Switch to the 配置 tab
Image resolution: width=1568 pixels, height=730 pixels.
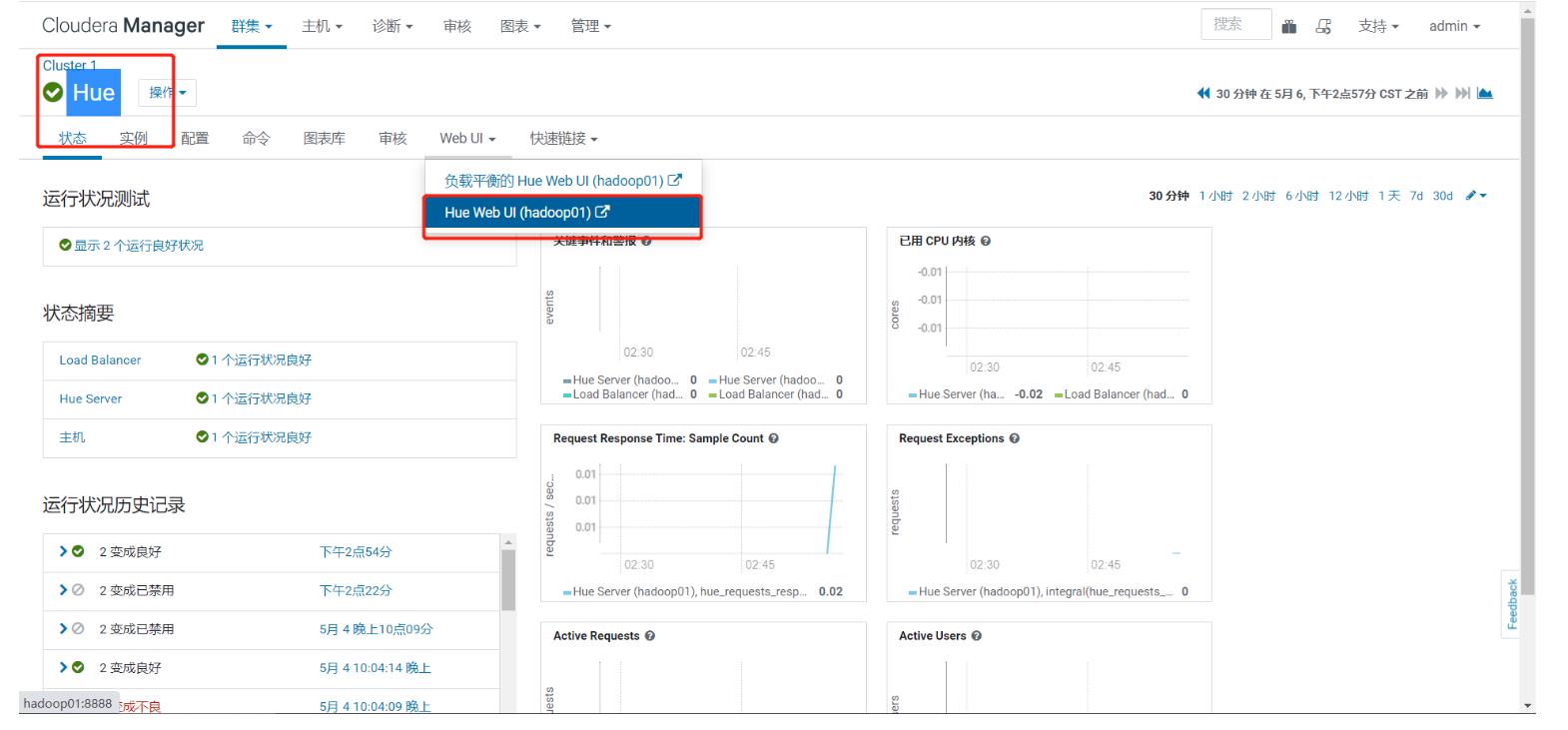(x=195, y=139)
